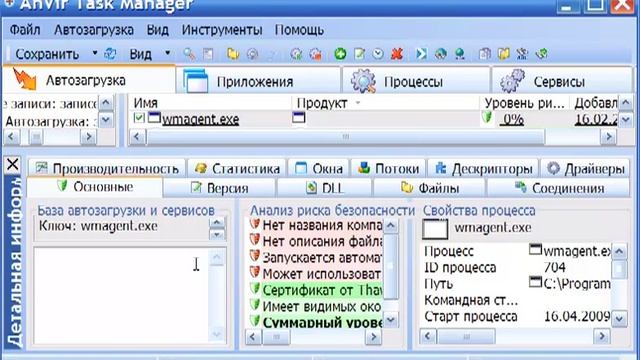Open the Автозагрузка menu in the menu bar
This screenshot has height=360, width=640.
pos(94,30)
